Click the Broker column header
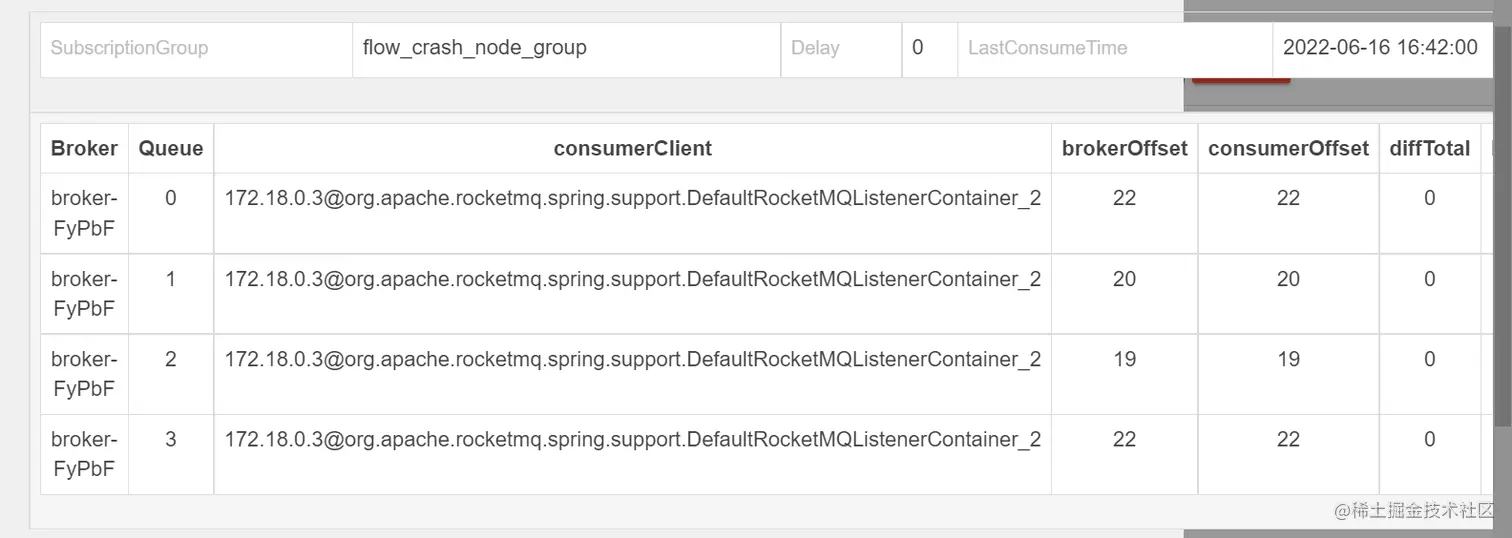The height and width of the screenshot is (538, 1512). pos(84,149)
